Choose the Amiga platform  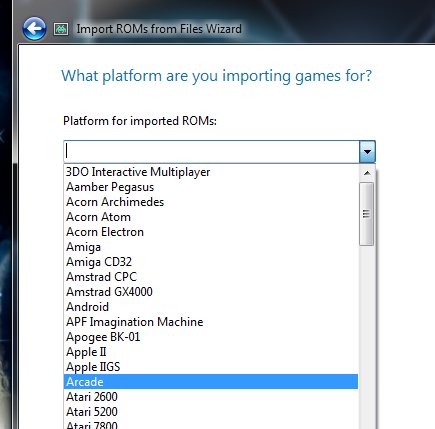coord(211,247)
